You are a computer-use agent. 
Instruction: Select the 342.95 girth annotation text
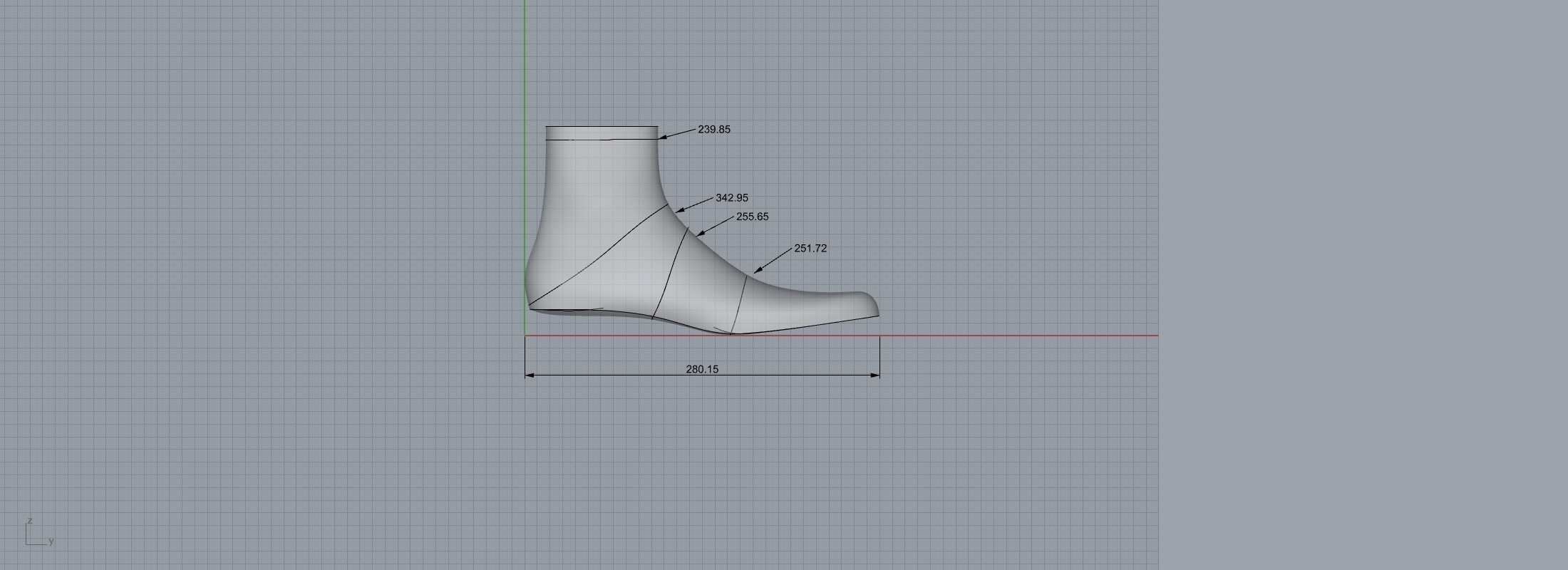point(731,198)
